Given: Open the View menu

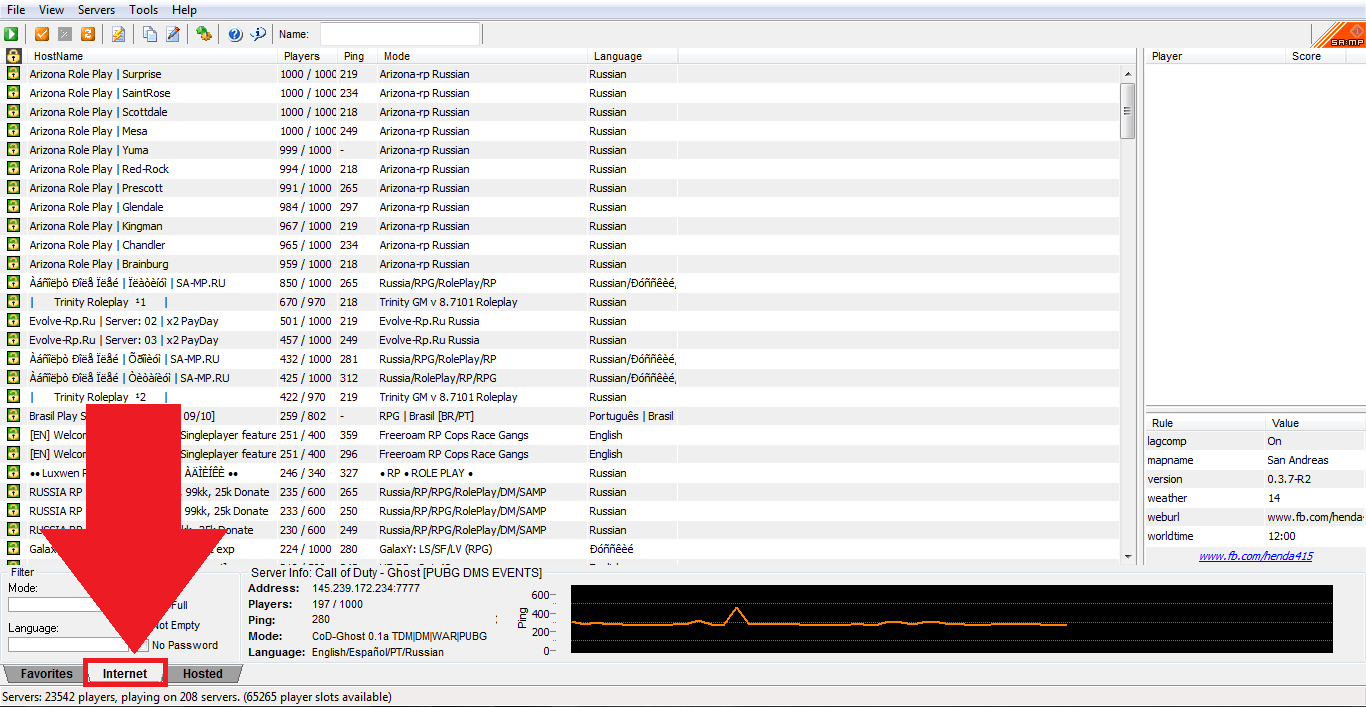Looking at the screenshot, I should tap(51, 10).
